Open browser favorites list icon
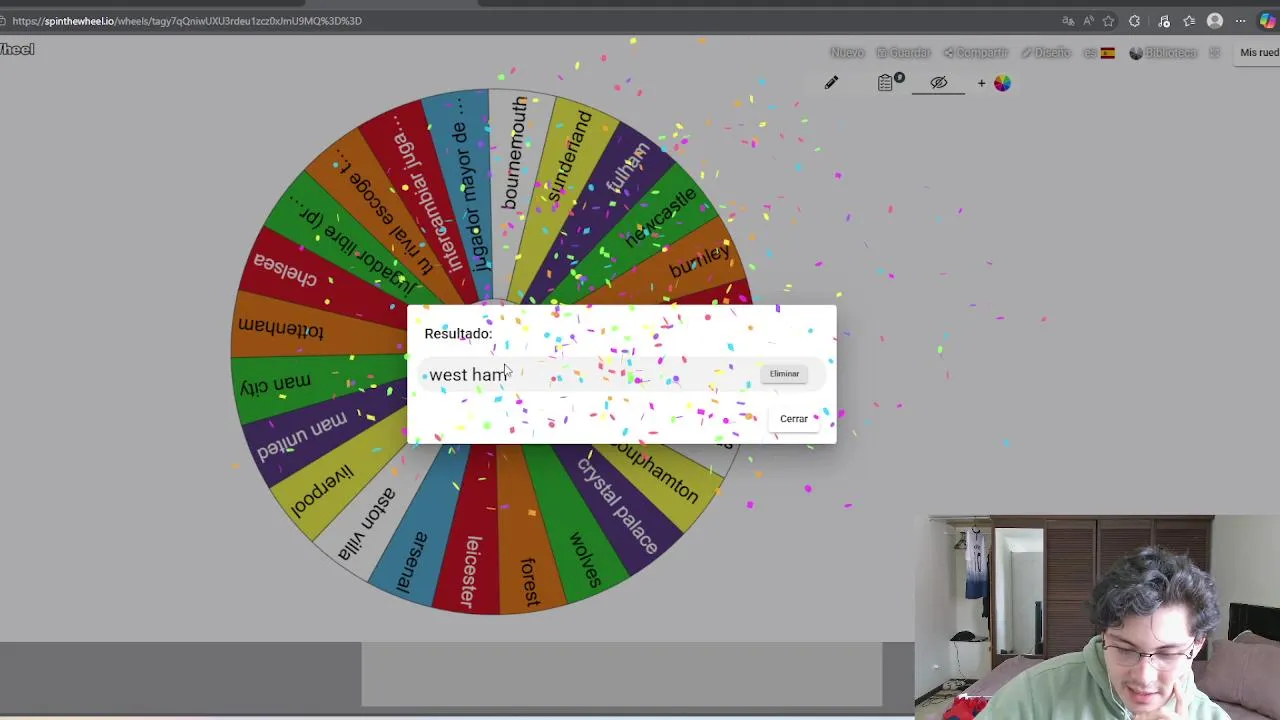The image size is (1280, 720). click(x=1189, y=21)
